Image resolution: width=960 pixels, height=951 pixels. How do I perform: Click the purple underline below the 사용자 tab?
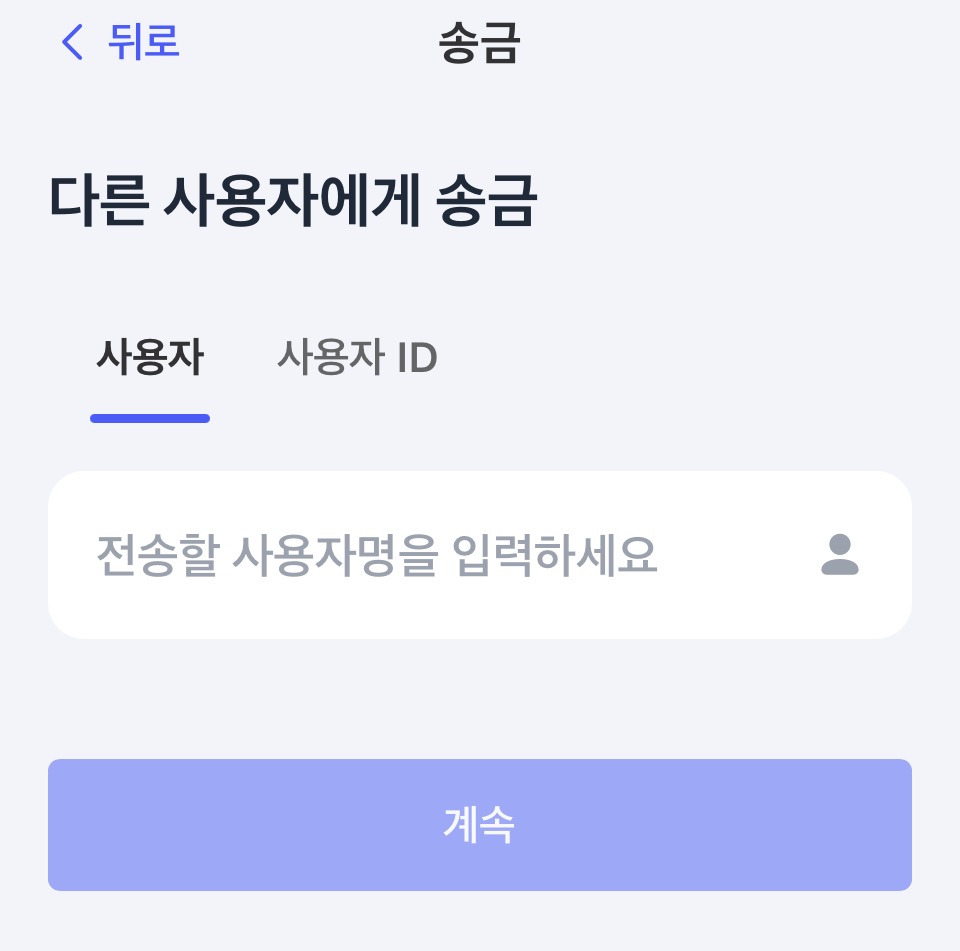[150, 418]
